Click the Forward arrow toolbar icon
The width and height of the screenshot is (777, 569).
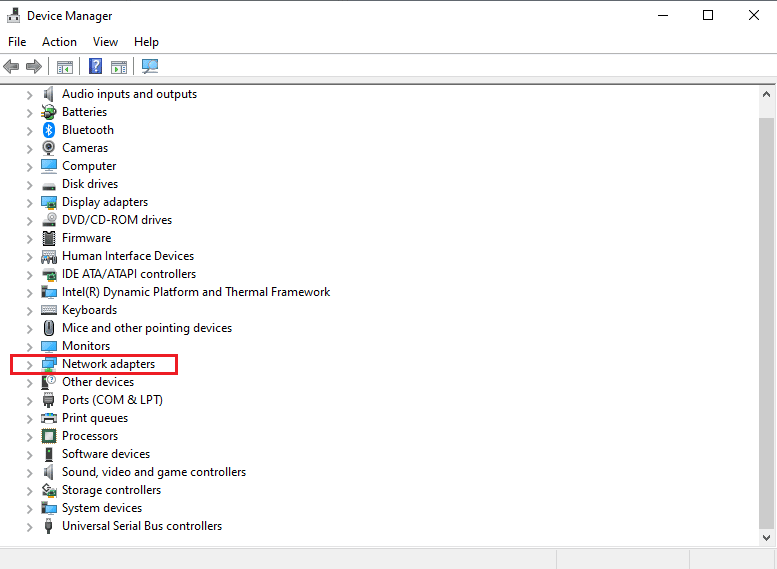coord(34,66)
